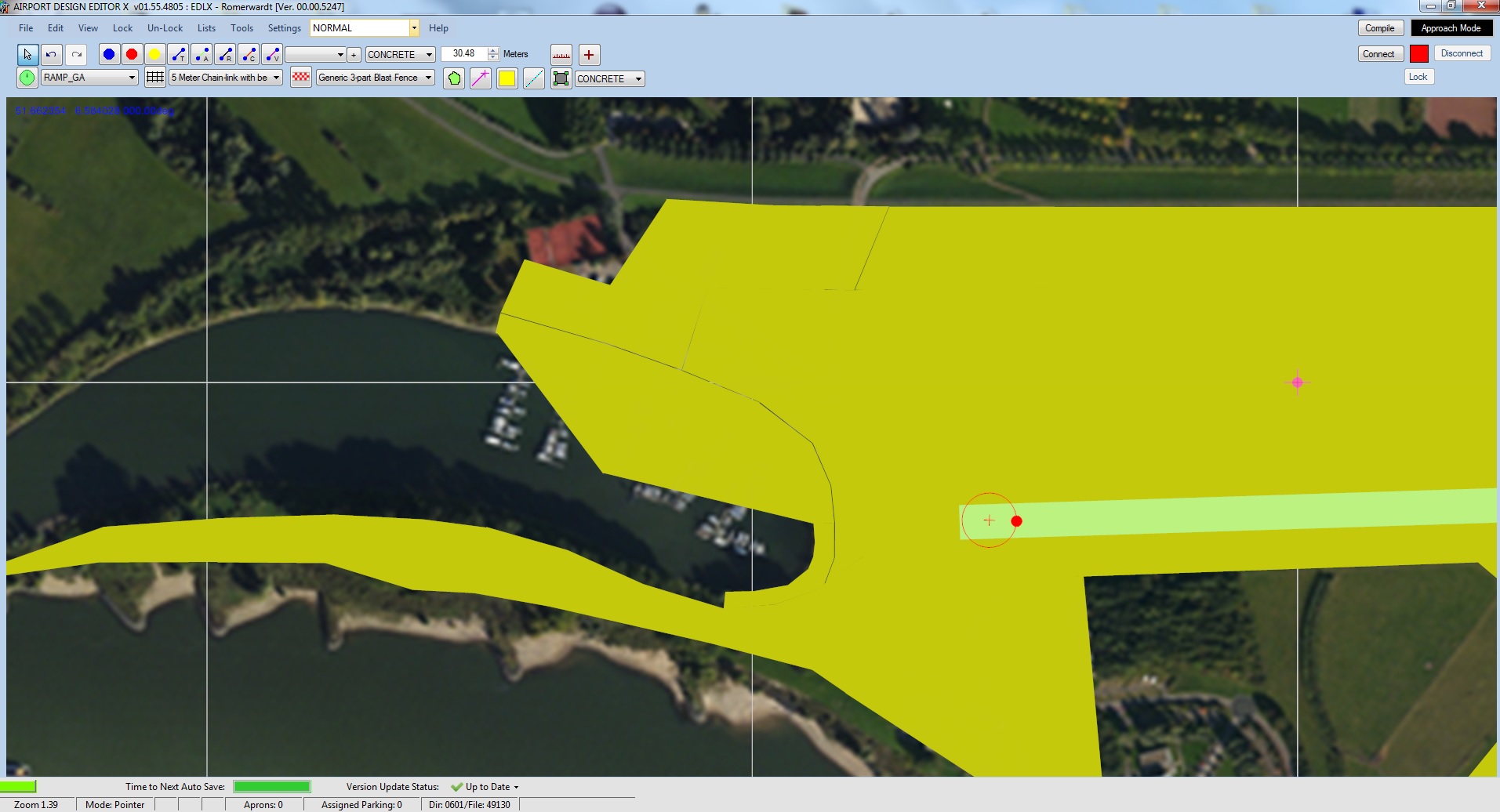Click the ruler measurement icon

[561, 54]
